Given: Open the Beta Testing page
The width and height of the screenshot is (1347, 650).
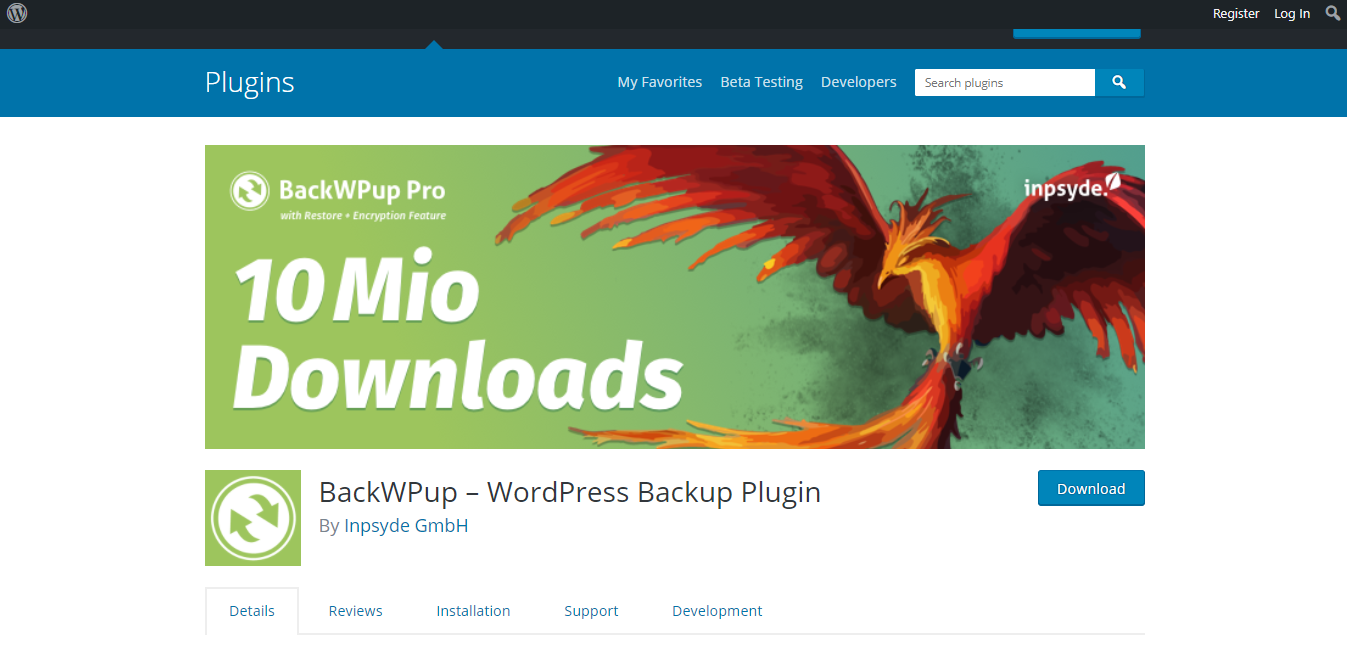Looking at the screenshot, I should point(761,82).
